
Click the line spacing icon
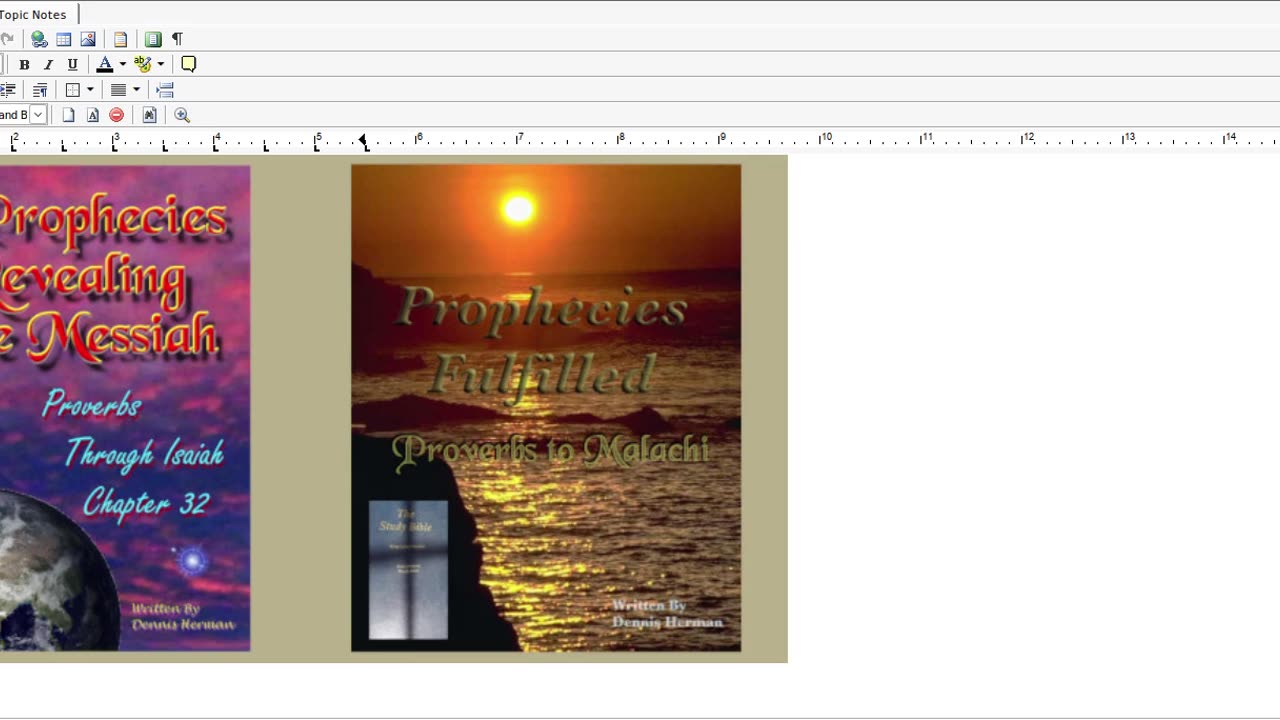(166, 90)
